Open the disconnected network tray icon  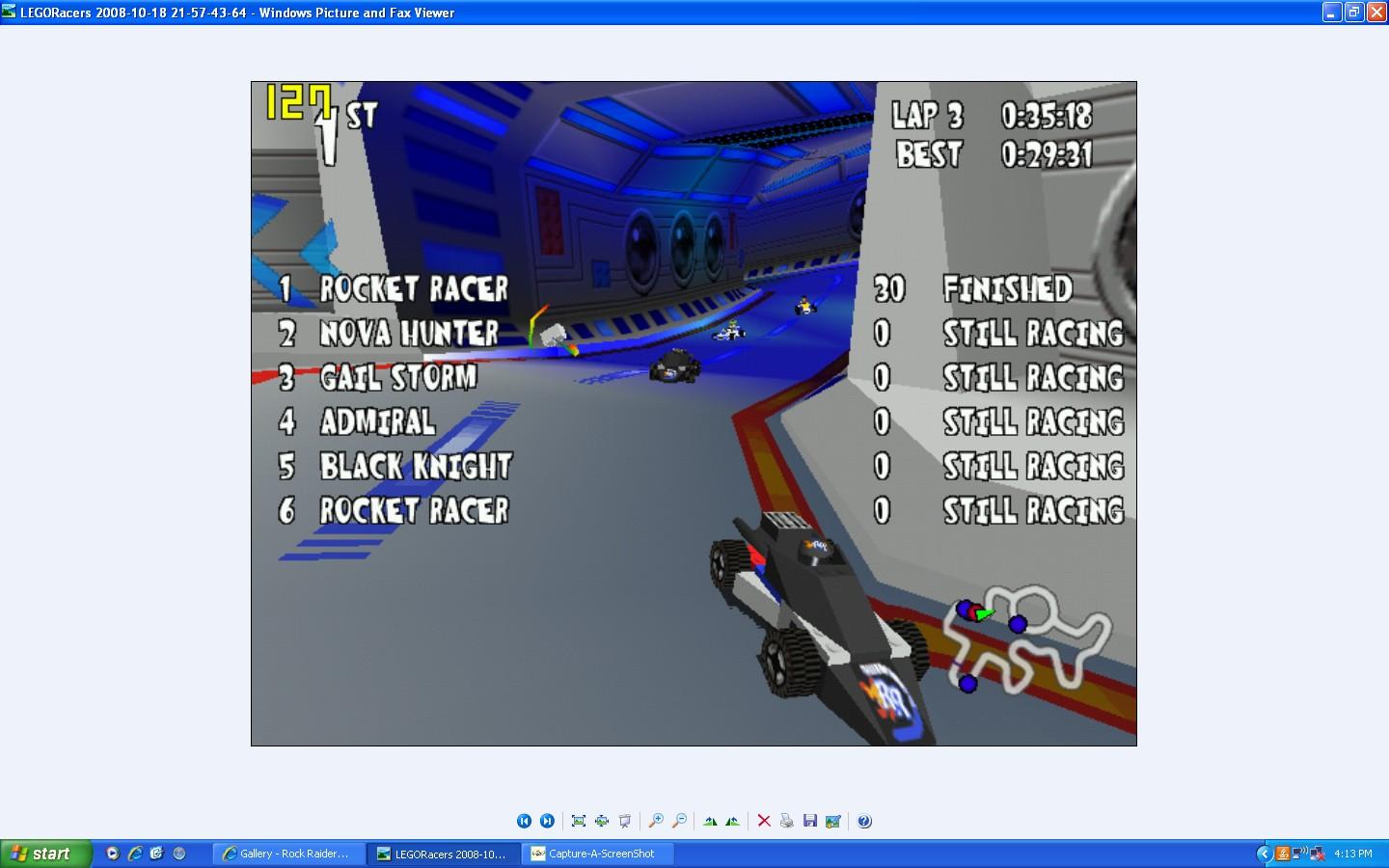1317,854
